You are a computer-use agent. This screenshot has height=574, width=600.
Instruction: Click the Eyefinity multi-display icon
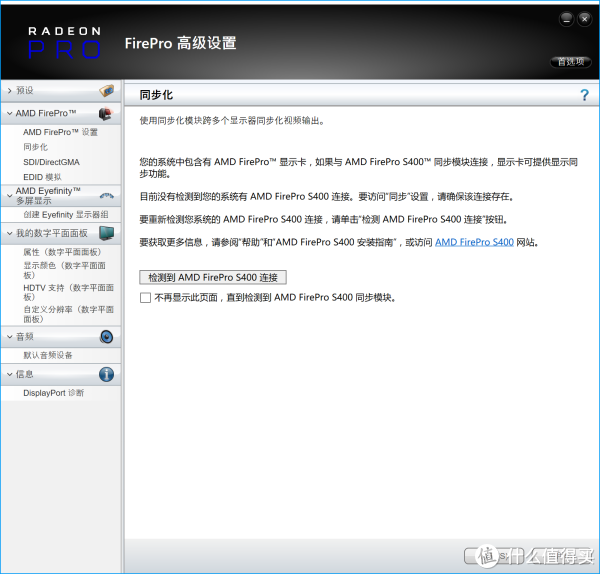(107, 196)
